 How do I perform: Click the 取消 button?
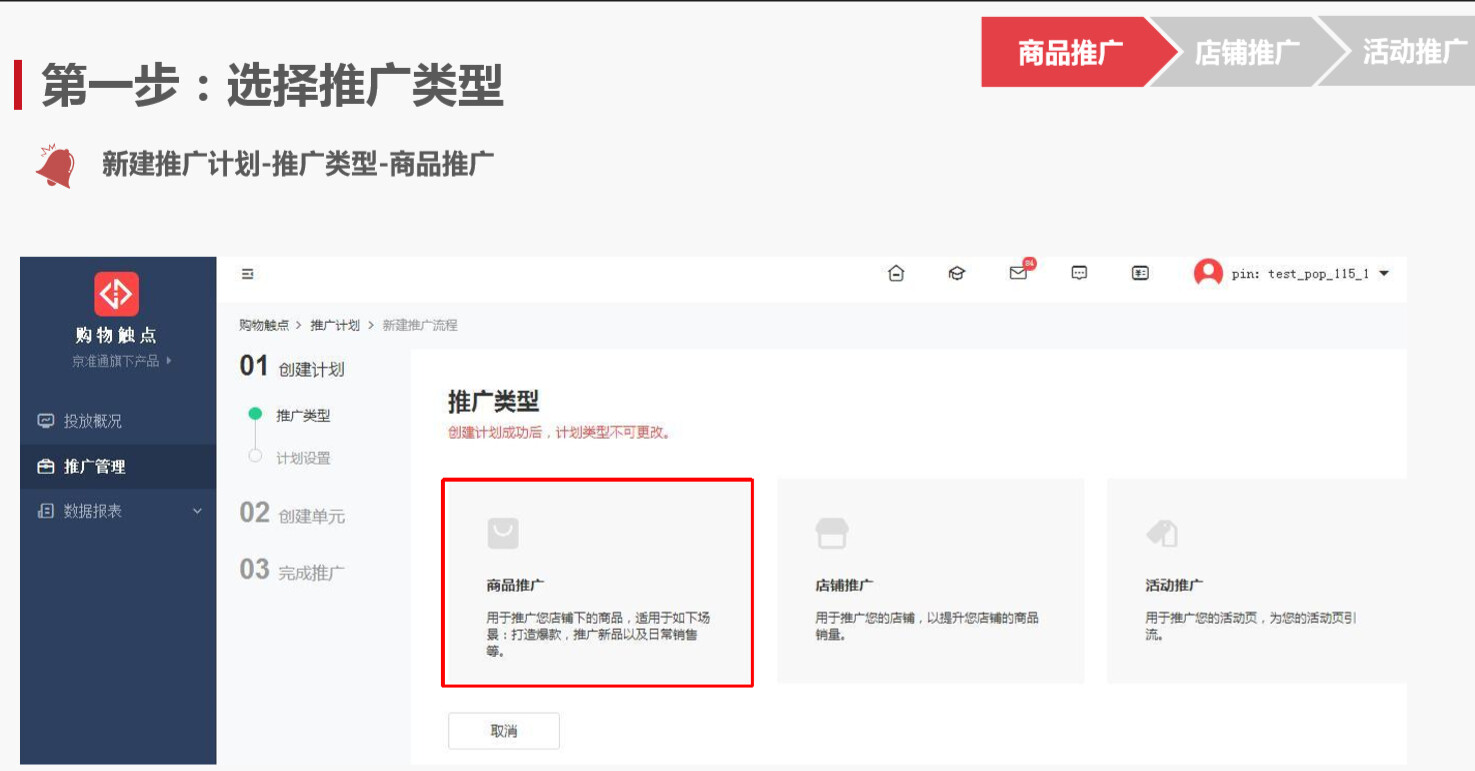click(x=504, y=731)
